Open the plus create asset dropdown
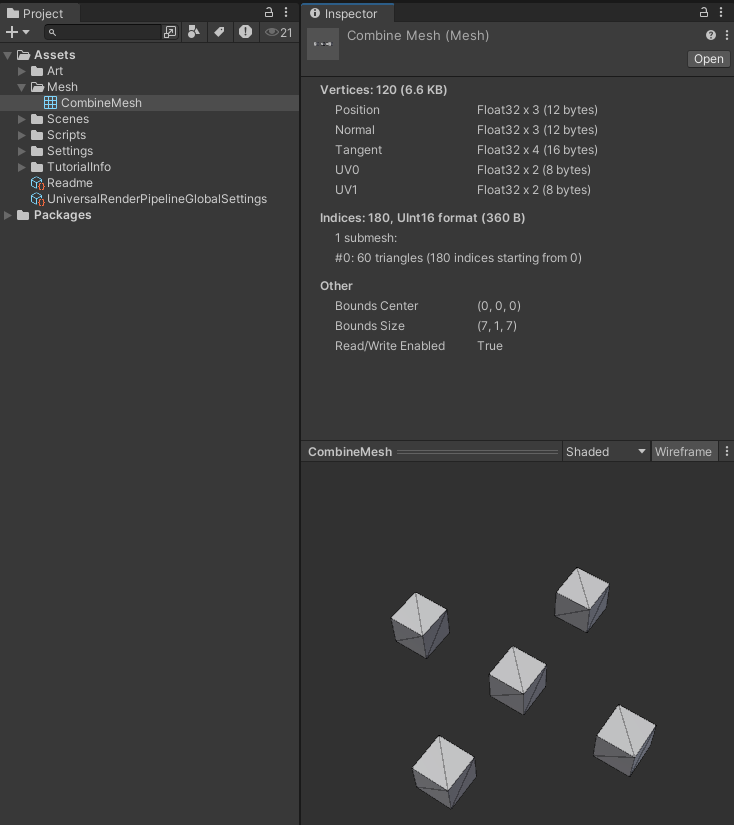 pos(18,32)
